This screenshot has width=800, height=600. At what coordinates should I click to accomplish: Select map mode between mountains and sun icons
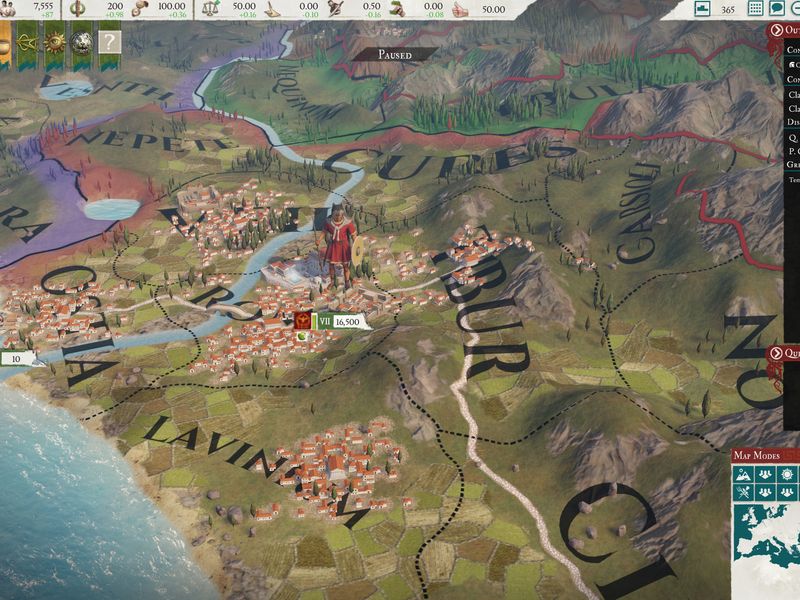(x=765, y=475)
